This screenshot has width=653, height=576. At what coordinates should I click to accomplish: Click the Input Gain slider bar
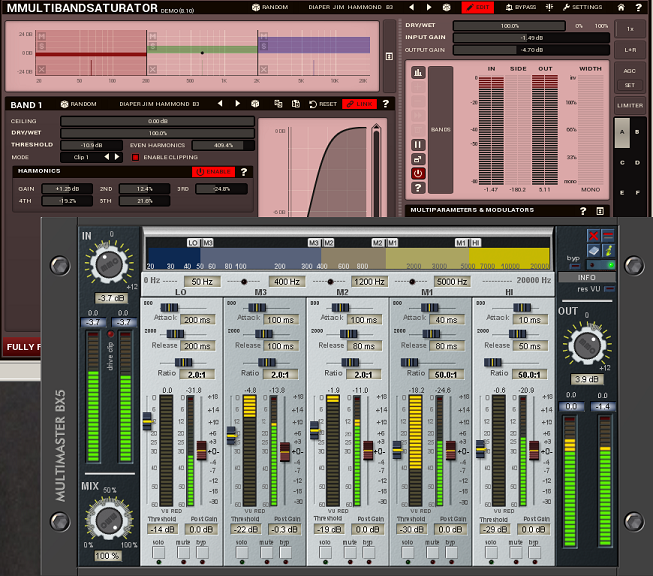click(x=530, y=37)
